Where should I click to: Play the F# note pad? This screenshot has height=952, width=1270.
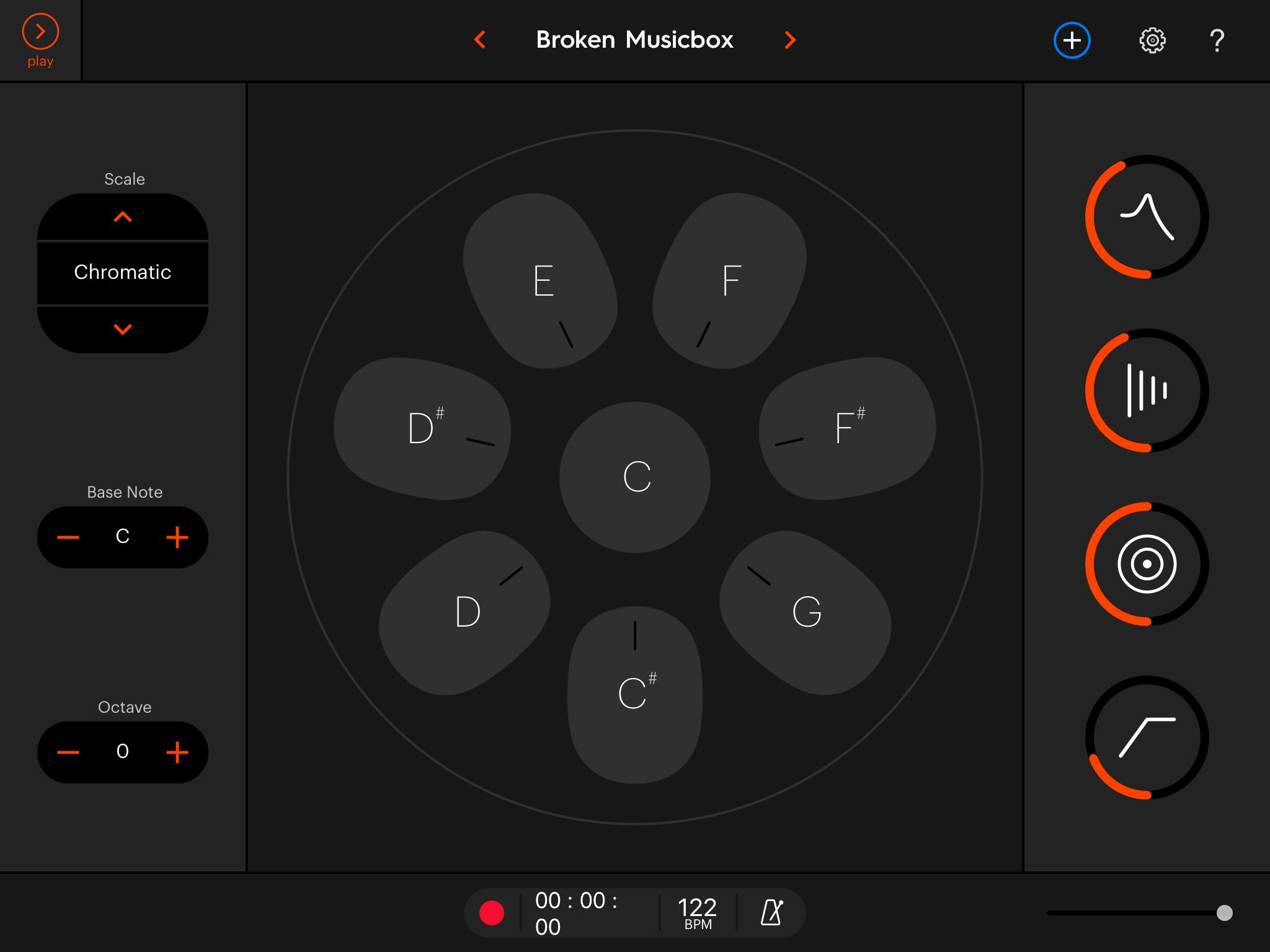click(x=848, y=428)
